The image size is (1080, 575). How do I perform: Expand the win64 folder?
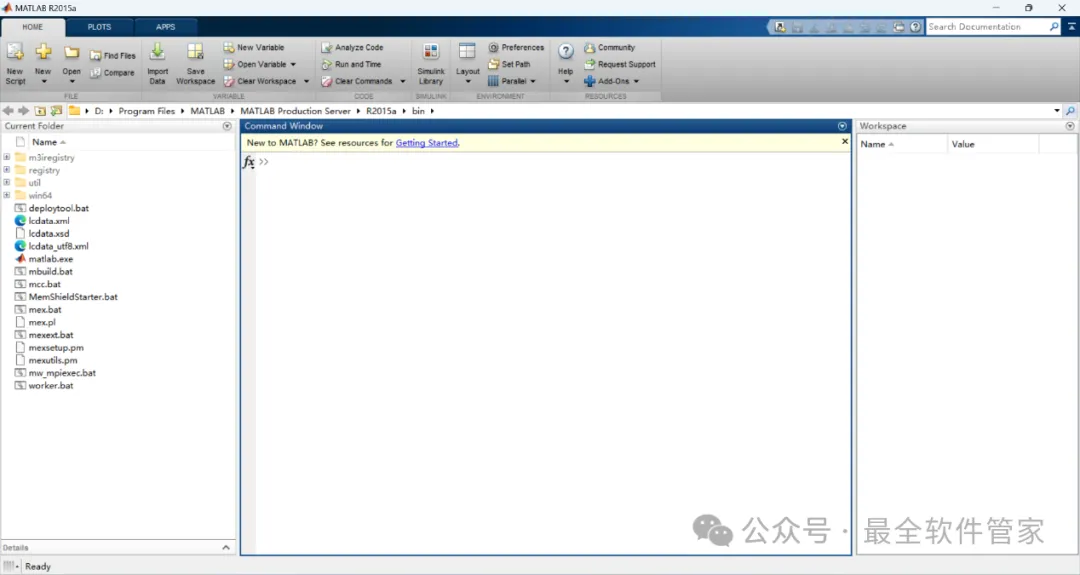pyautogui.click(x=7, y=195)
